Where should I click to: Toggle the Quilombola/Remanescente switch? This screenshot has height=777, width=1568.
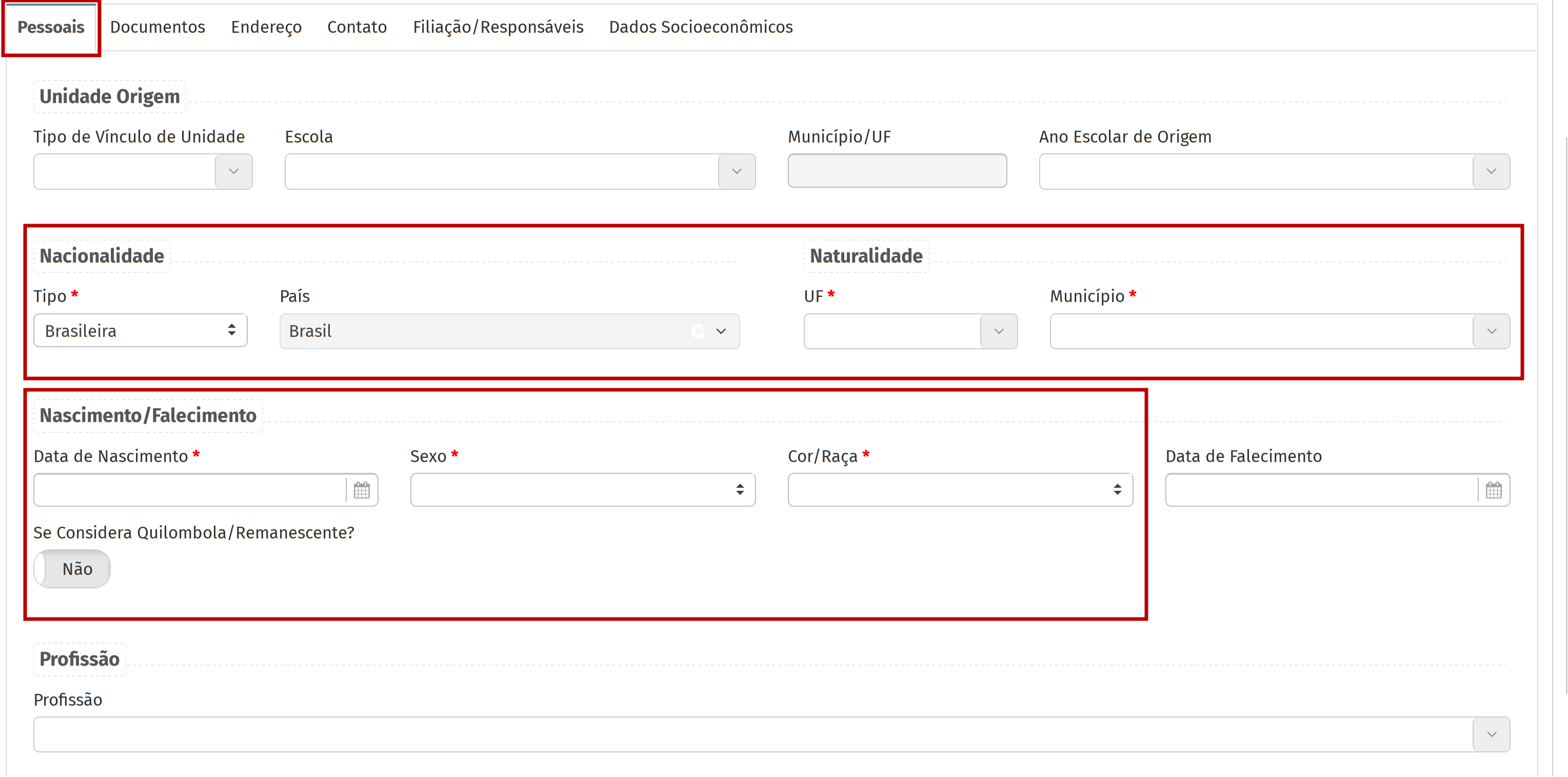click(x=72, y=569)
